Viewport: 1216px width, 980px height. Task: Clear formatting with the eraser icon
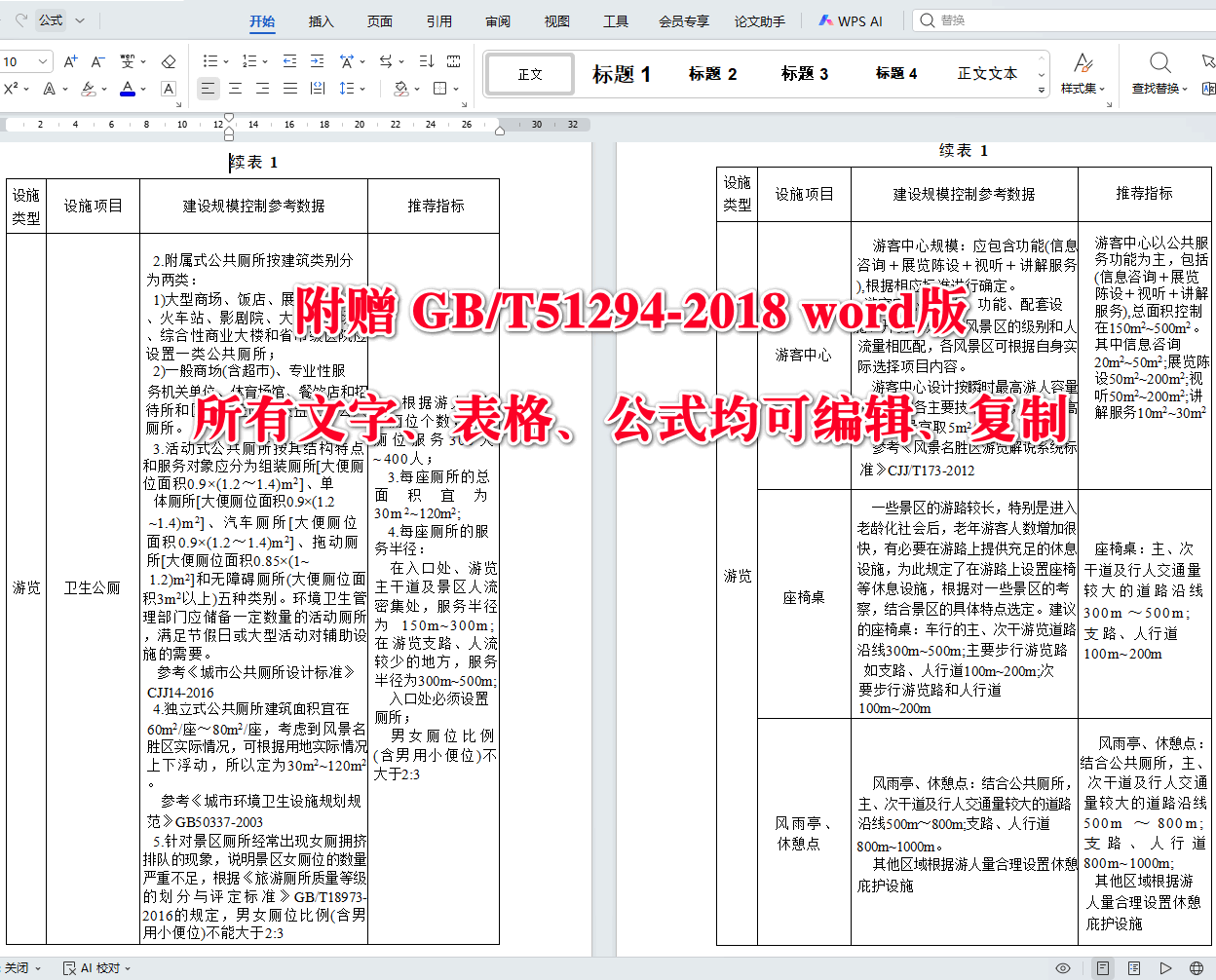click(x=169, y=61)
